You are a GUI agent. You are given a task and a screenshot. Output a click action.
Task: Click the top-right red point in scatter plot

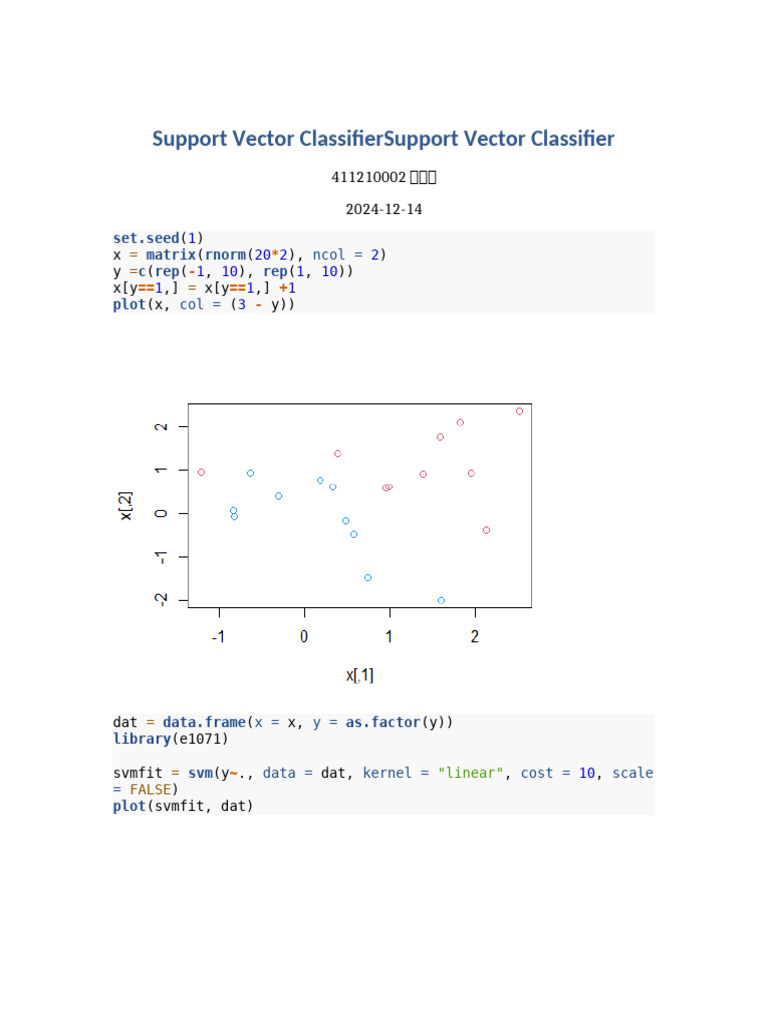tap(519, 411)
